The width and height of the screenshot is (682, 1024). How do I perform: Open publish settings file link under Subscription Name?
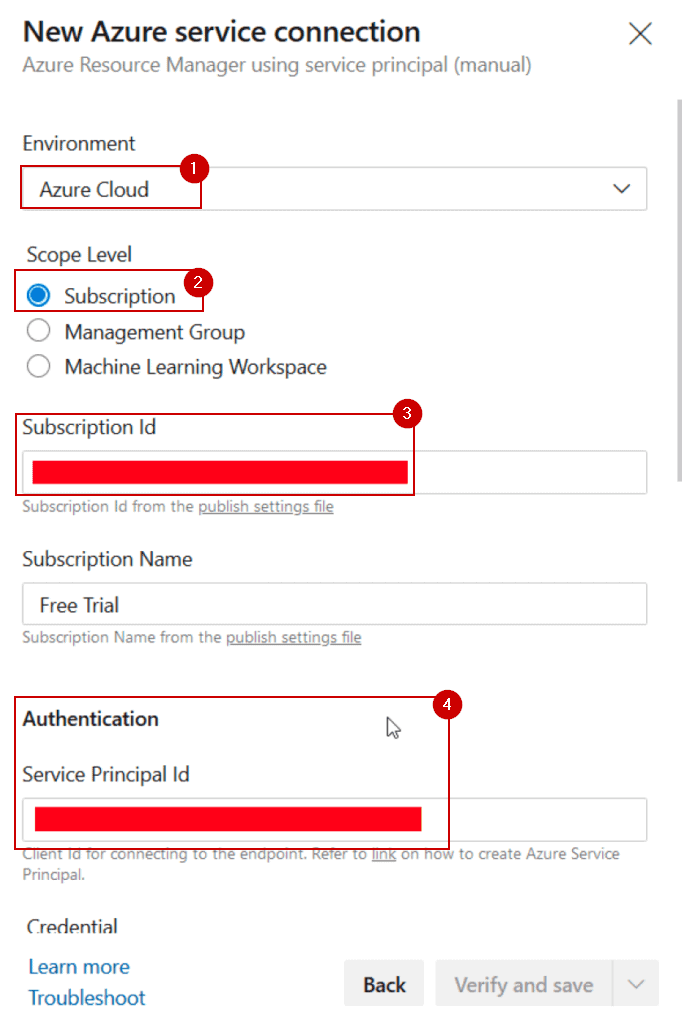coord(293,637)
